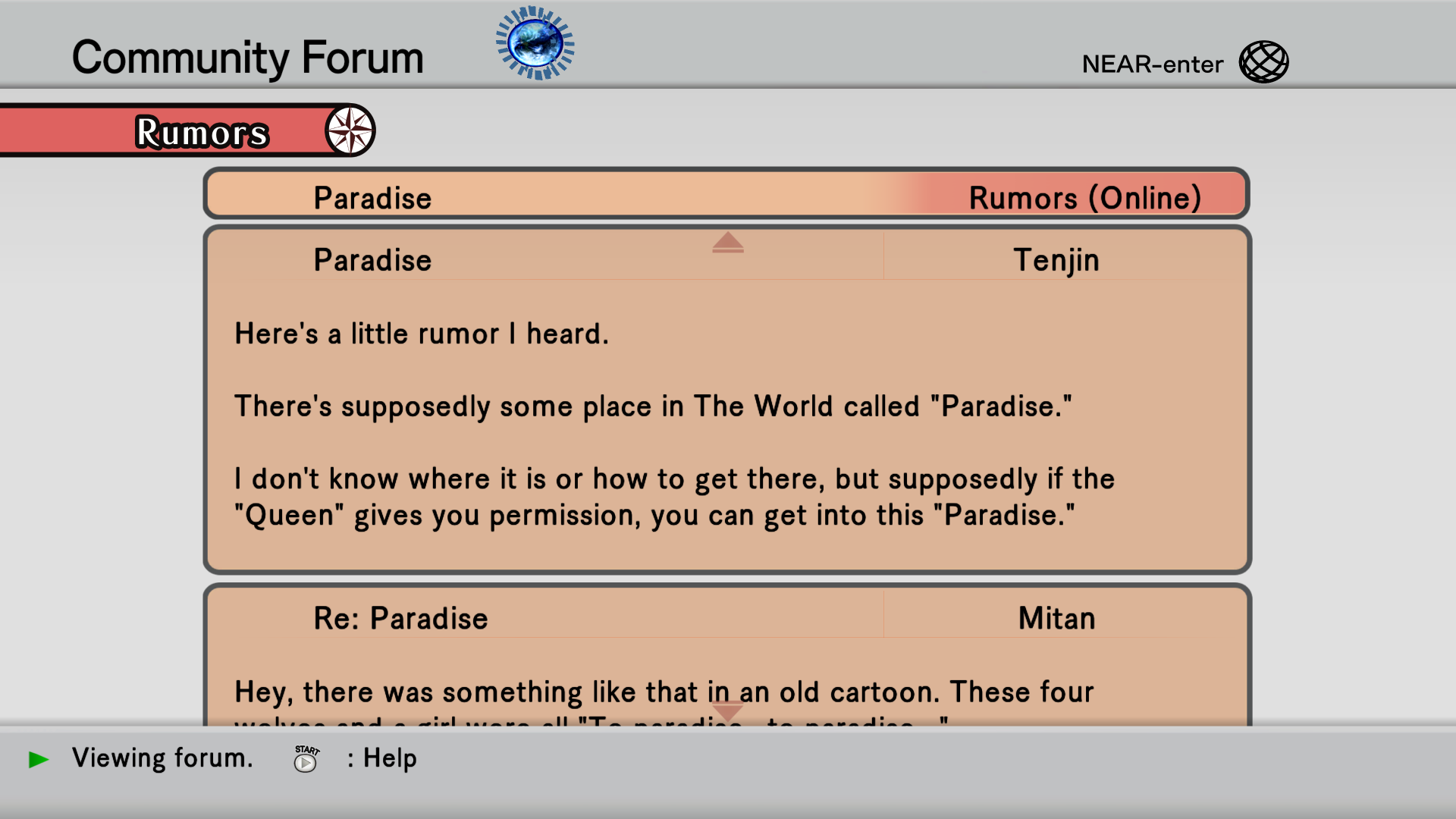
Task: Click the Viewing forum status text
Action: [162, 758]
